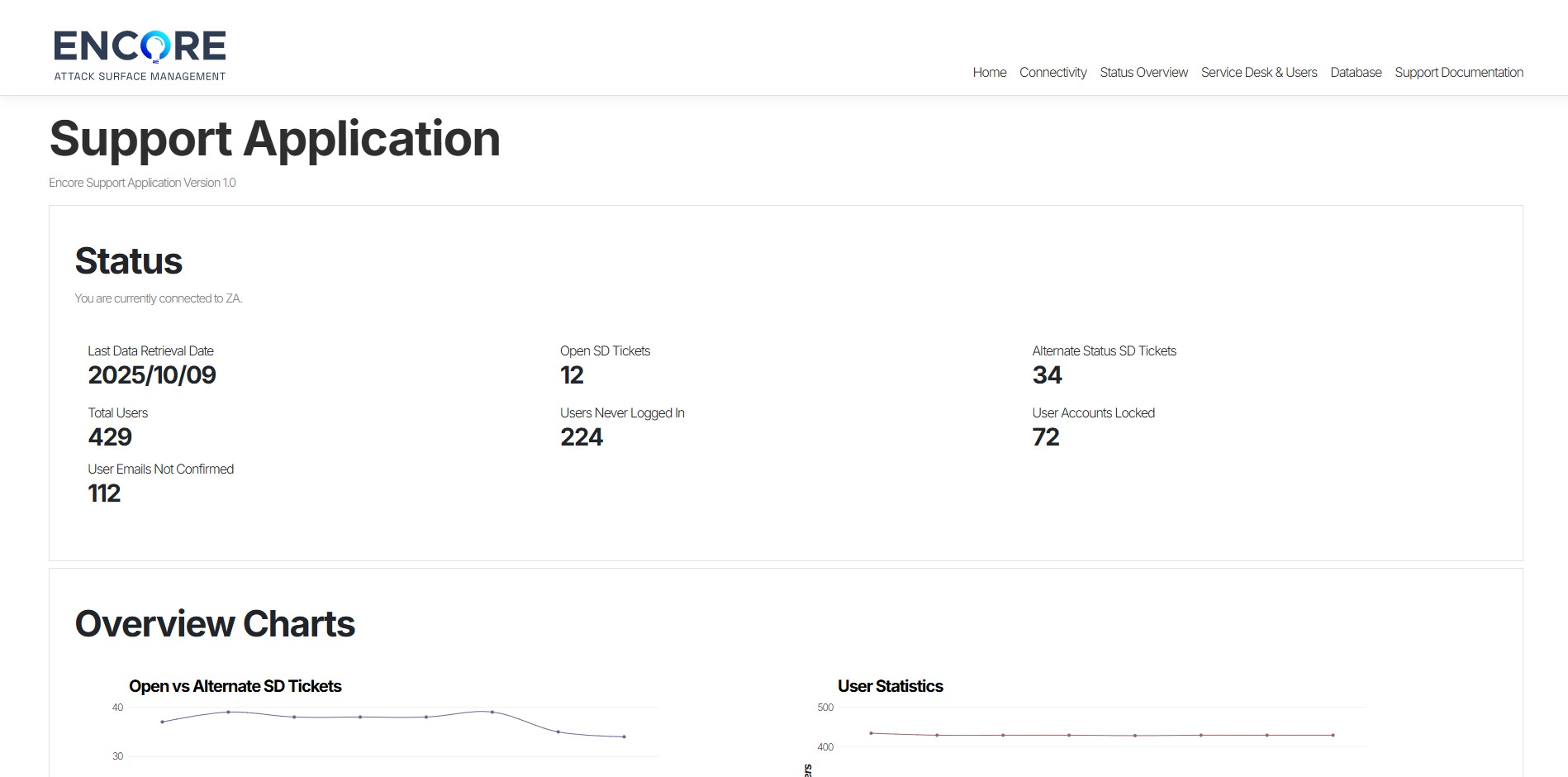This screenshot has height=777, width=1568.
Task: Click the Last Data Retrieval Date value
Action: coord(152,375)
